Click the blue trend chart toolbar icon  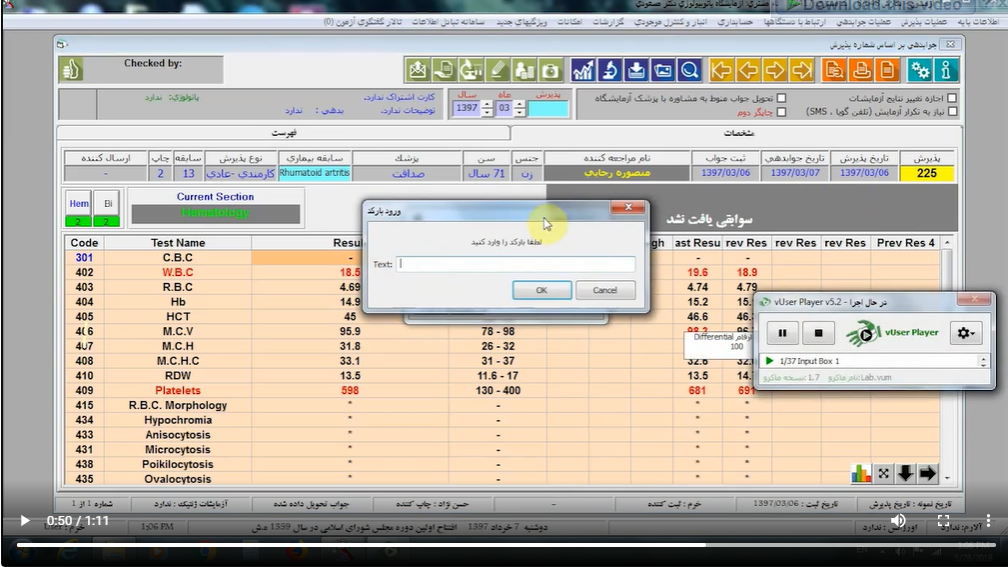[x=583, y=70]
